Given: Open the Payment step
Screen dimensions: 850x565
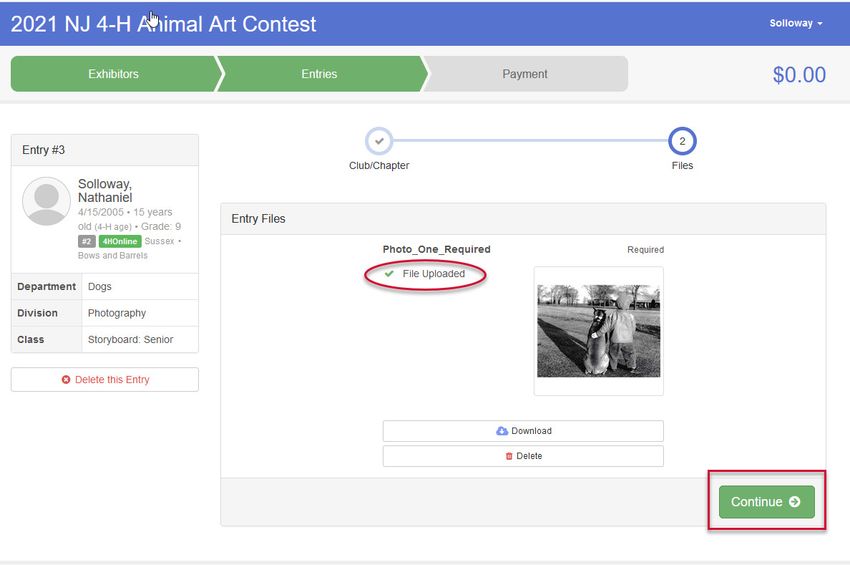Looking at the screenshot, I should [525, 74].
